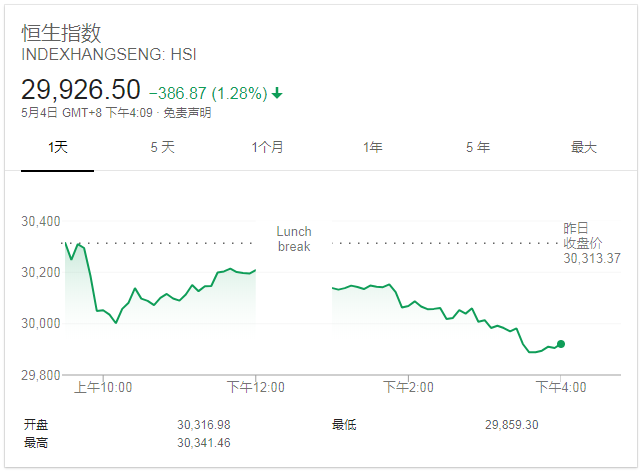Viewport: 642px width, 472px height.
Task: Click the current price 29,926.50
Action: 81,89
